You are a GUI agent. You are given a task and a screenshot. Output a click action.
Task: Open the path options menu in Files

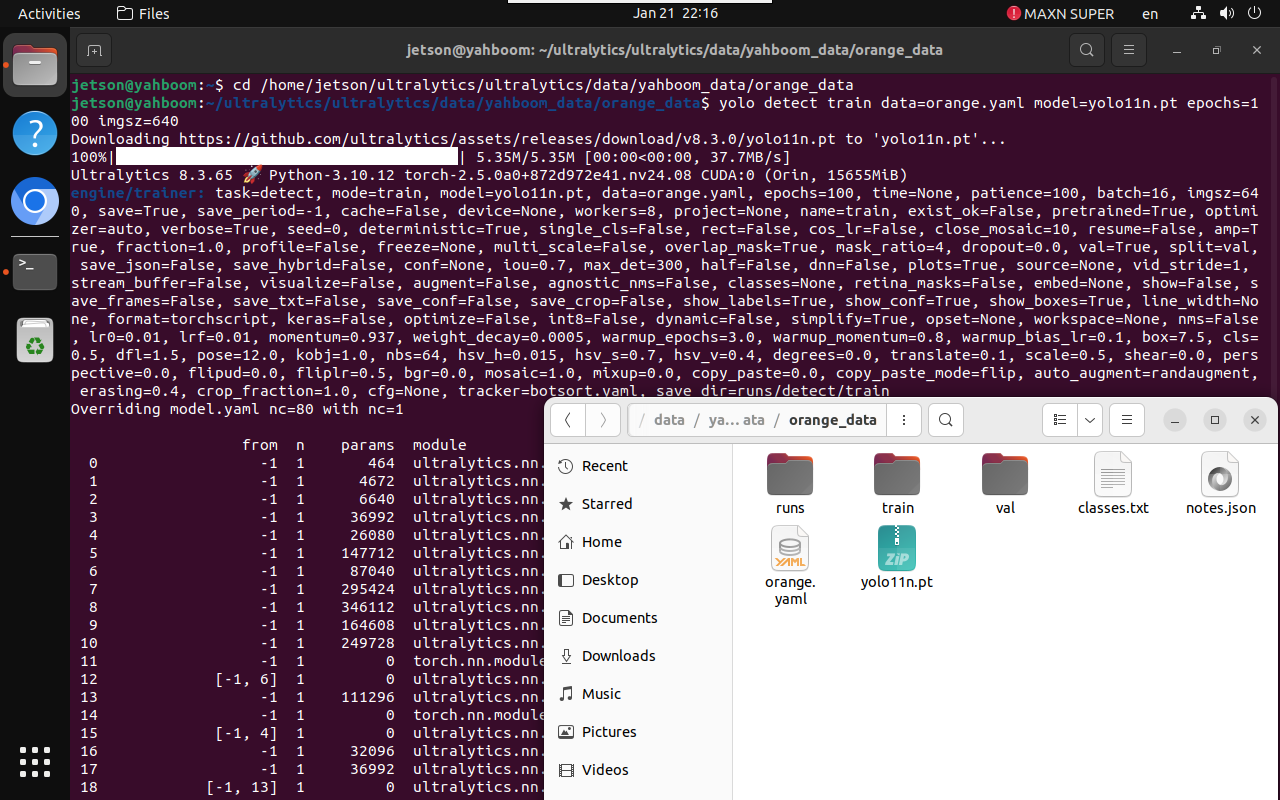pos(904,420)
